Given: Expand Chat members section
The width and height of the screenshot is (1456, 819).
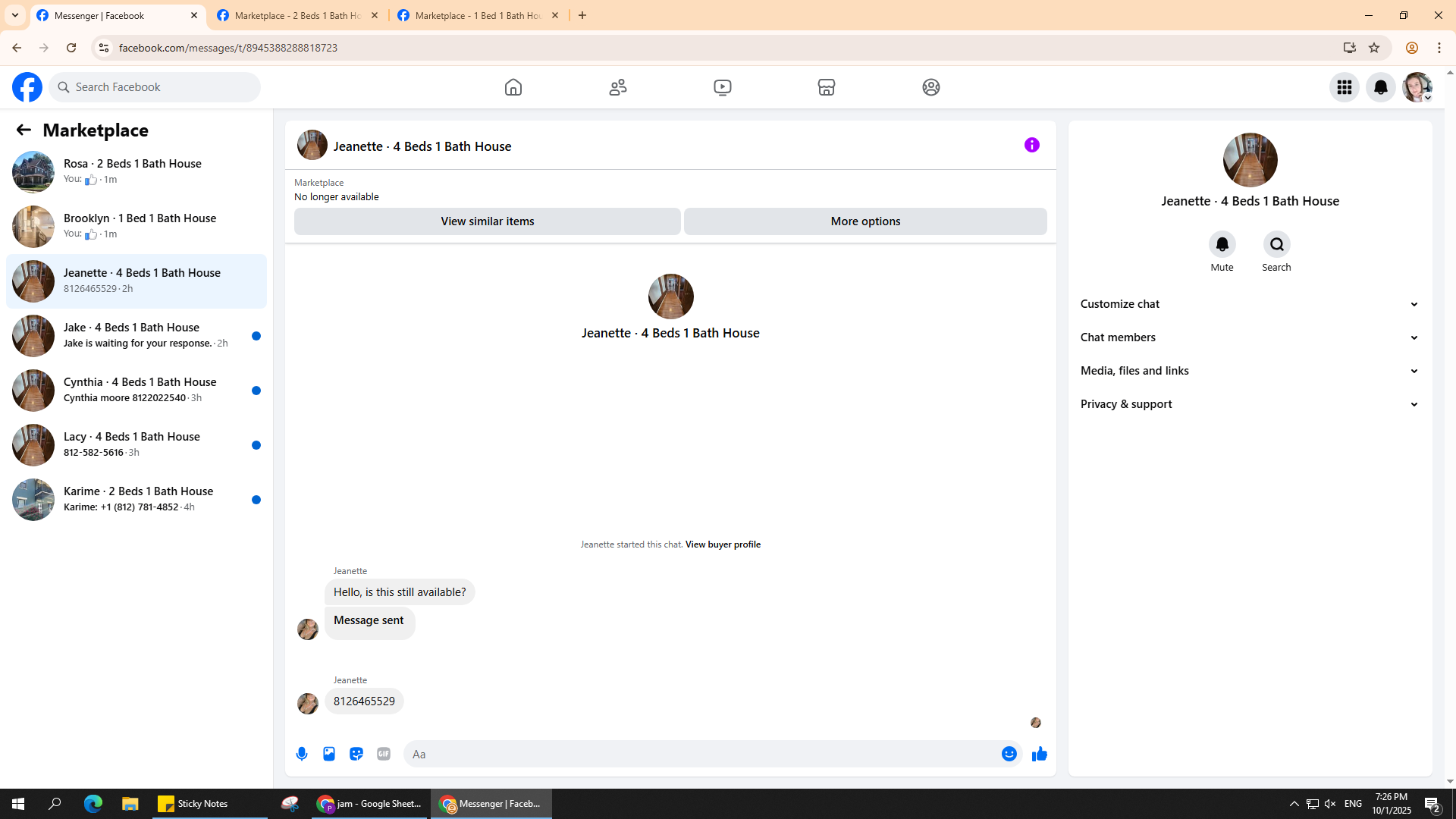Looking at the screenshot, I should point(1250,337).
